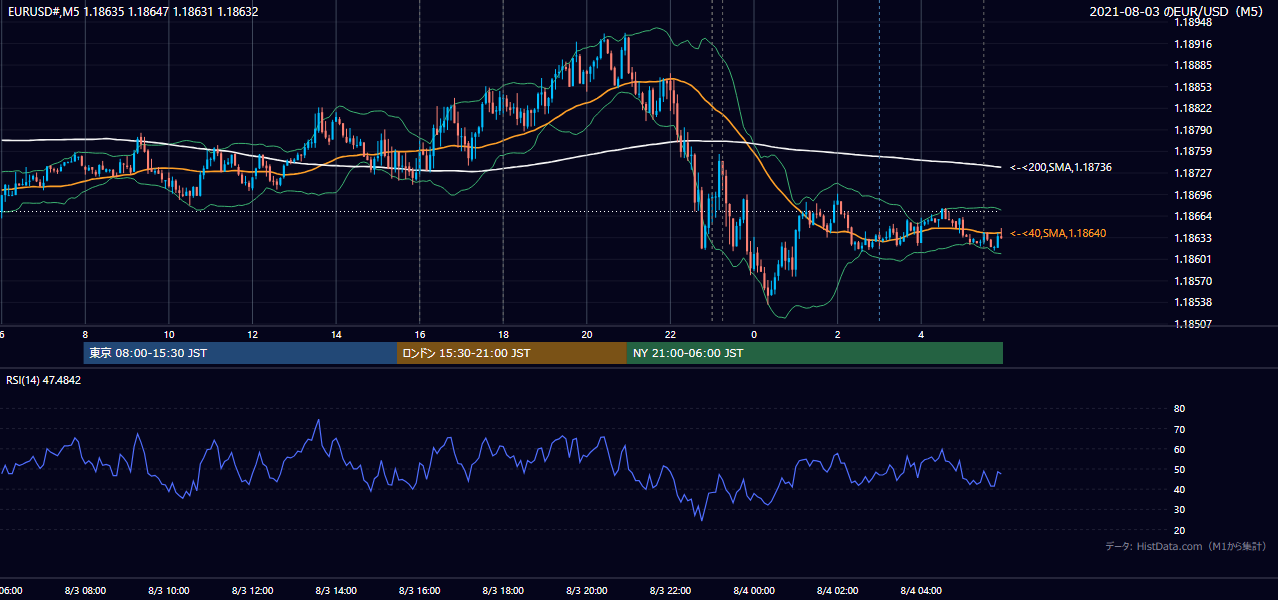Image resolution: width=1278 pixels, height=600 pixels.
Task: Click the データ: HistData.com source credit
Action: coord(1186,546)
